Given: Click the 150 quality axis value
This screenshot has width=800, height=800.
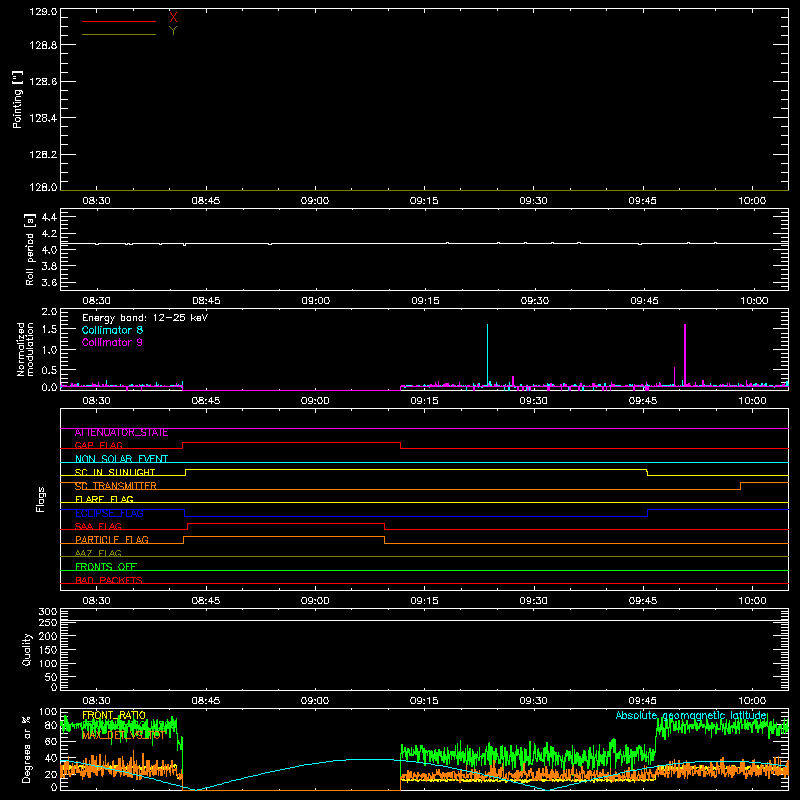Looking at the screenshot, I should 47,650.
